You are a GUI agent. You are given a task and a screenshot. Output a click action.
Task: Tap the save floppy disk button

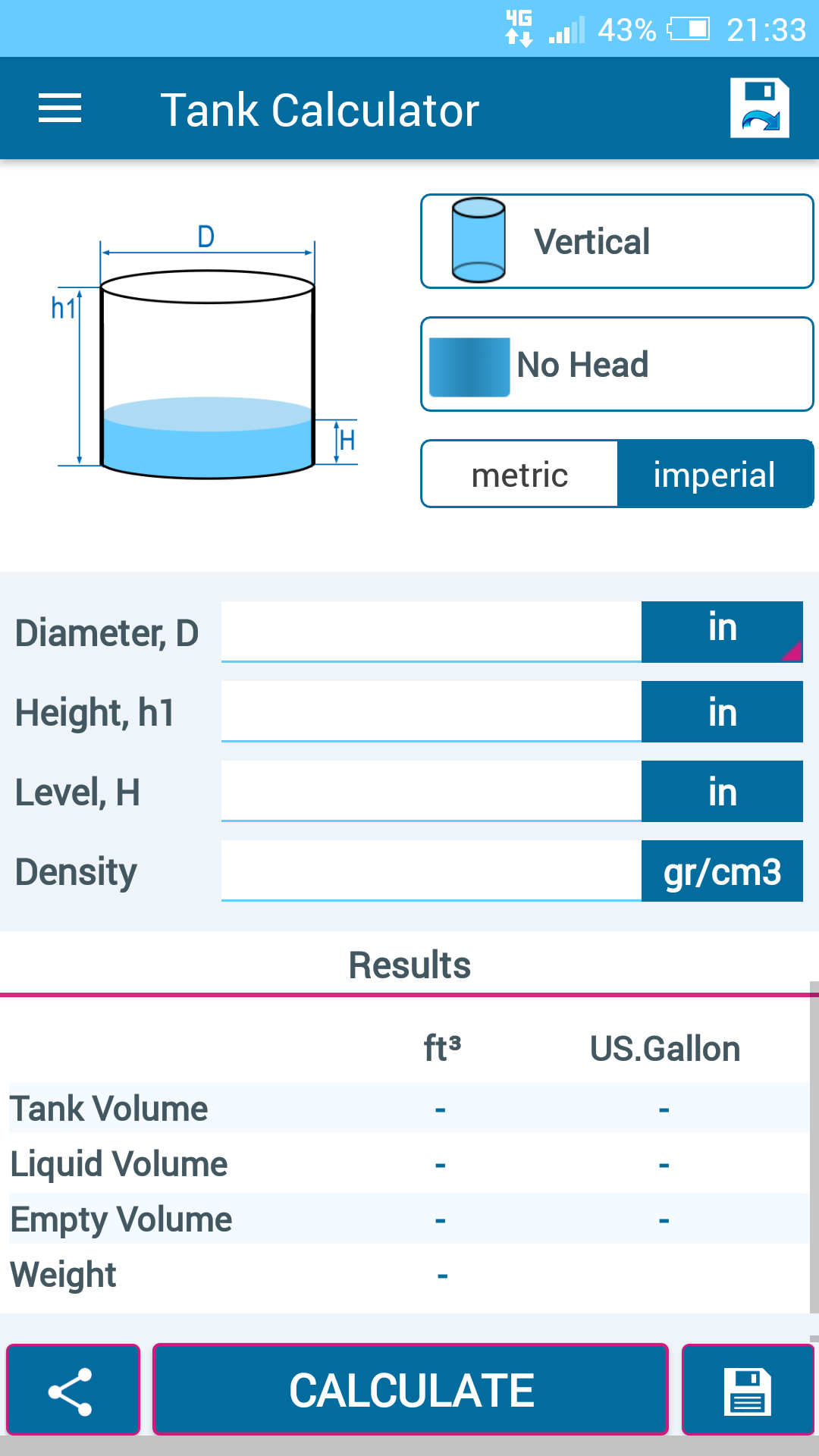click(x=748, y=1390)
